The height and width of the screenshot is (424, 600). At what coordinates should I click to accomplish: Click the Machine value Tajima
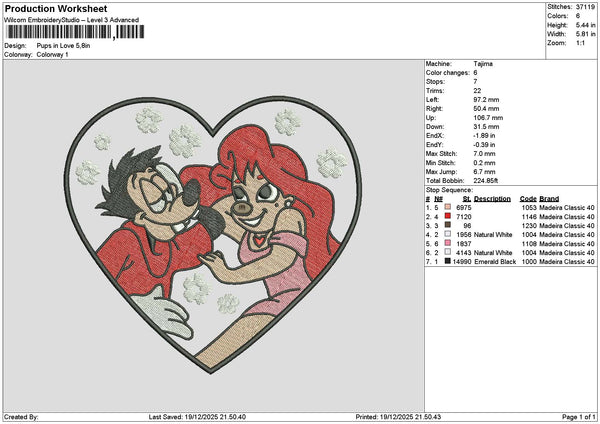point(483,64)
